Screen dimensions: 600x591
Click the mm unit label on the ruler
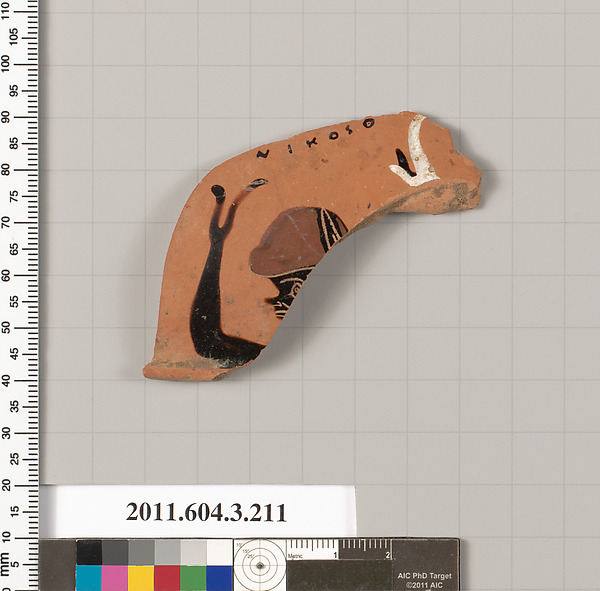[5, 564]
